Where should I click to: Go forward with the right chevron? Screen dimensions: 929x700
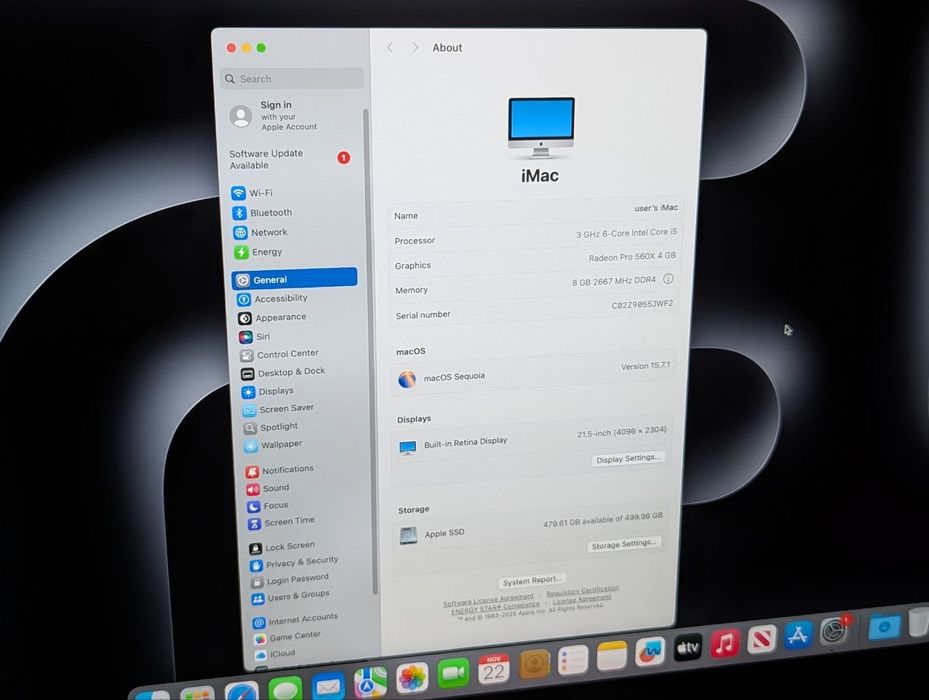pos(415,47)
